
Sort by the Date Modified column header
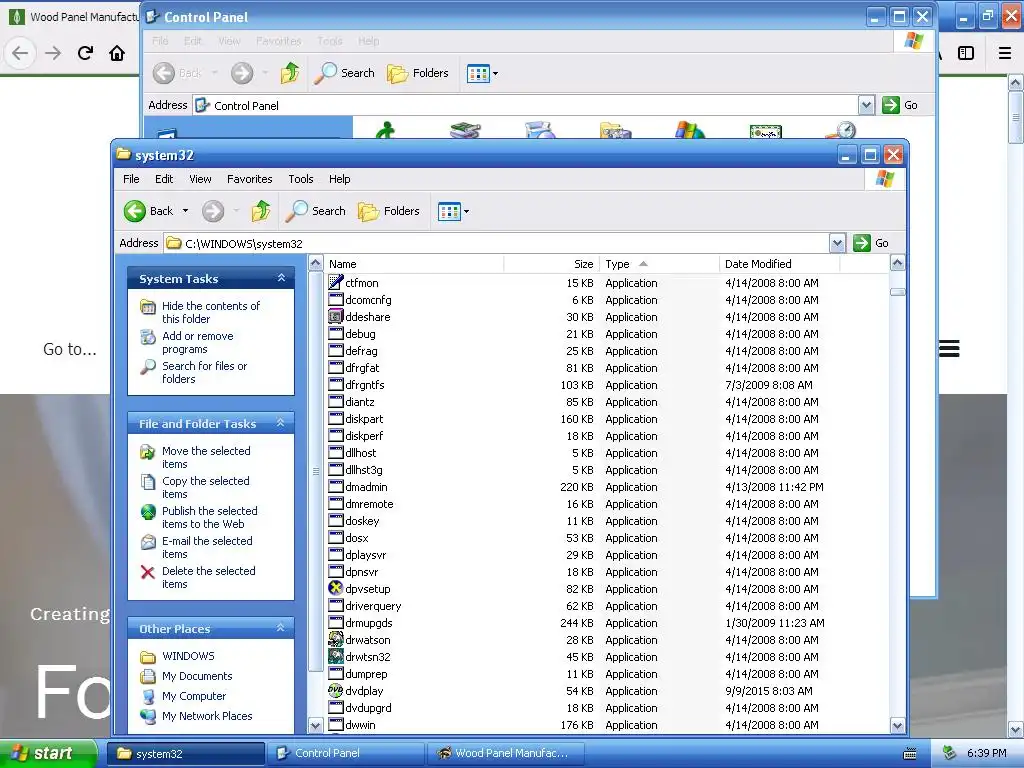click(x=778, y=264)
